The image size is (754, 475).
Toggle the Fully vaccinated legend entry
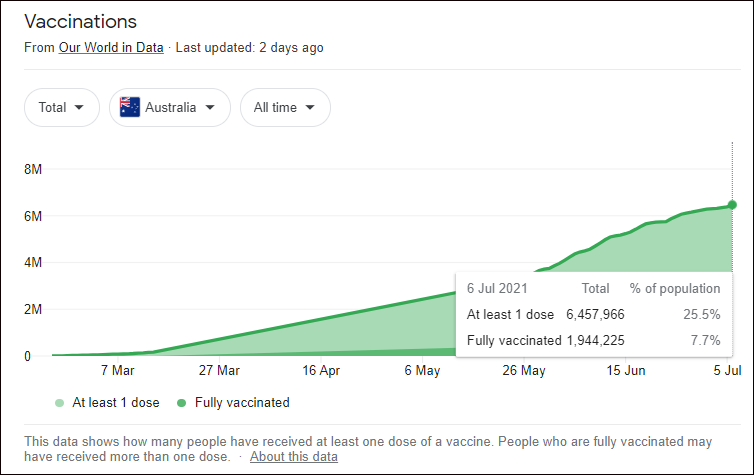pos(242,403)
